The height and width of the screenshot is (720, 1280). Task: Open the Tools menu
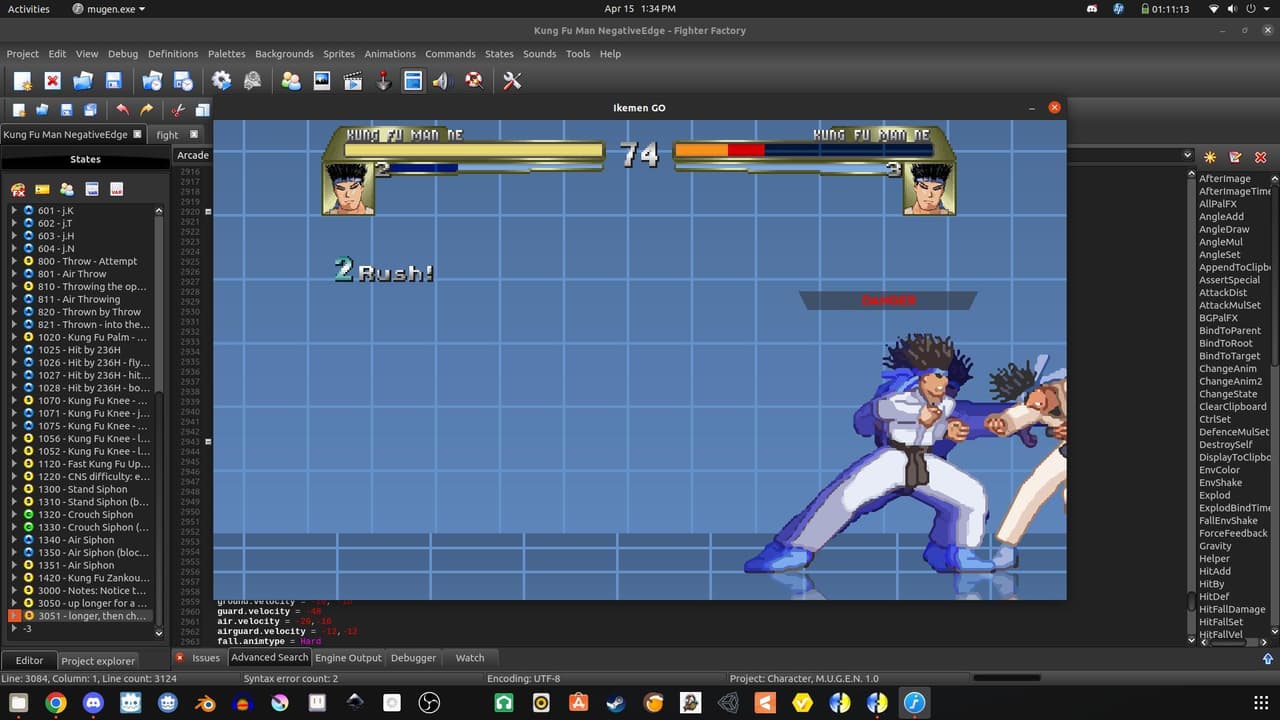[x=578, y=54]
